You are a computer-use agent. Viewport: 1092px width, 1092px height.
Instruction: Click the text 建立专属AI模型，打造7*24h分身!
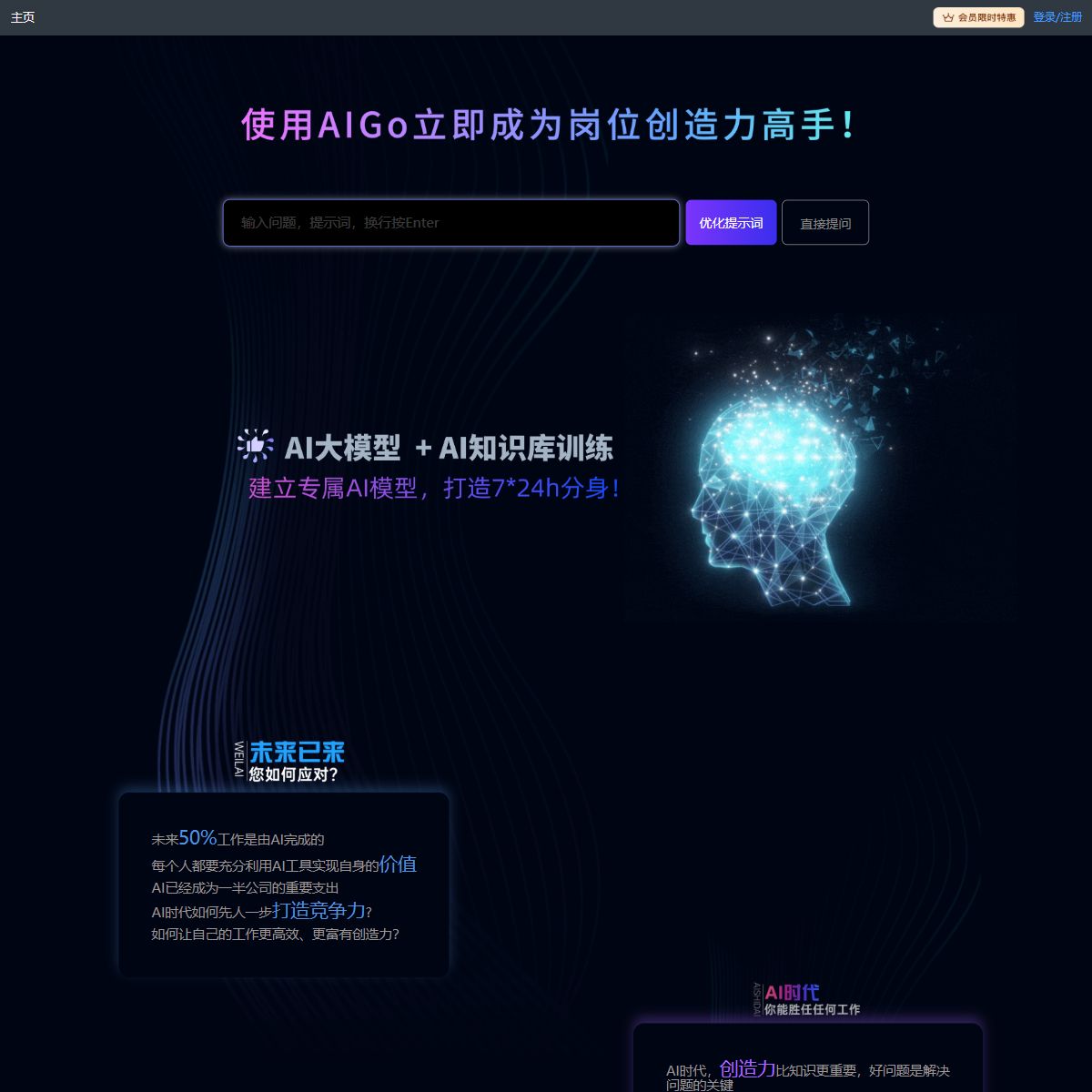(x=434, y=488)
